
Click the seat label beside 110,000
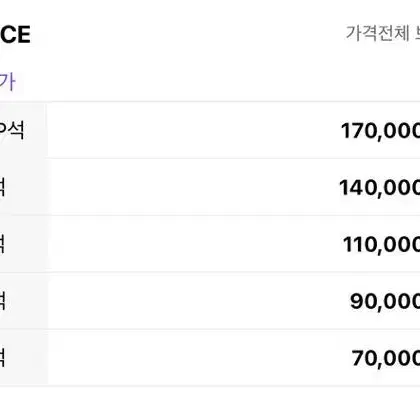3,244
